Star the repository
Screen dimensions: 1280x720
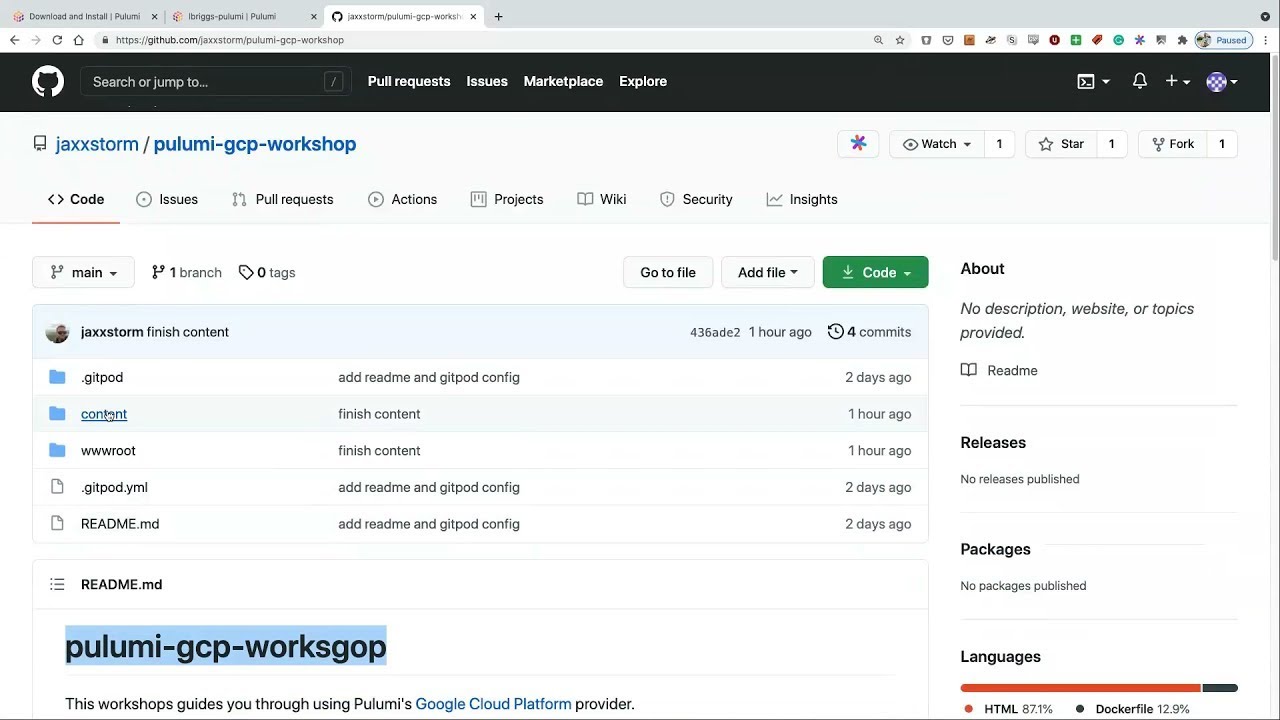(1062, 144)
